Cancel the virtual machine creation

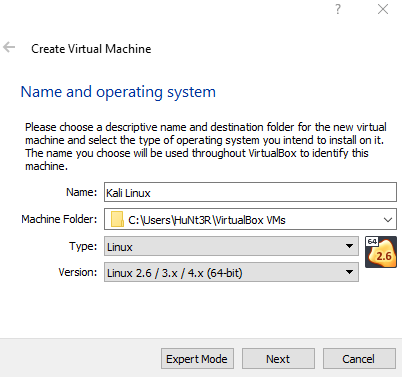click(359, 359)
